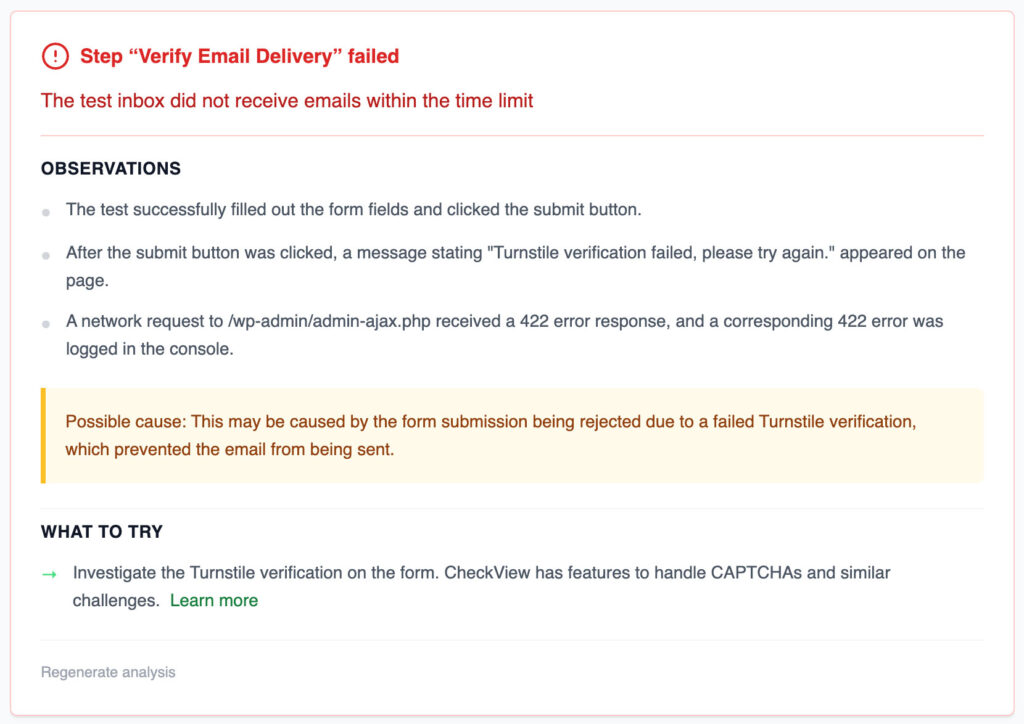The height and width of the screenshot is (724, 1024).
Task: Click the observation about filling out form fields
Action: (353, 209)
